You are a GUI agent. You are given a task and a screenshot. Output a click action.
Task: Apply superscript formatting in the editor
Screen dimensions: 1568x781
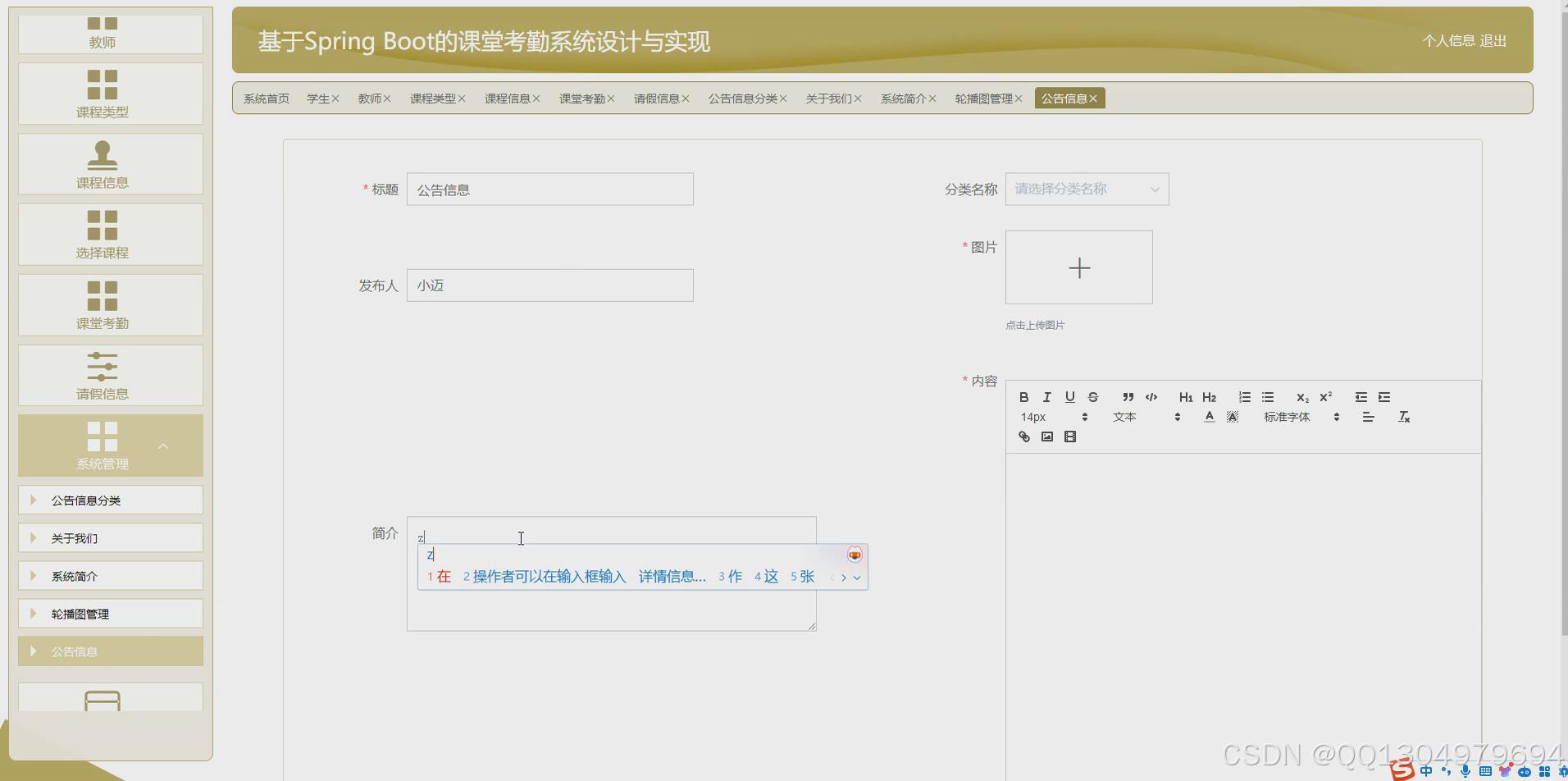click(x=1325, y=397)
